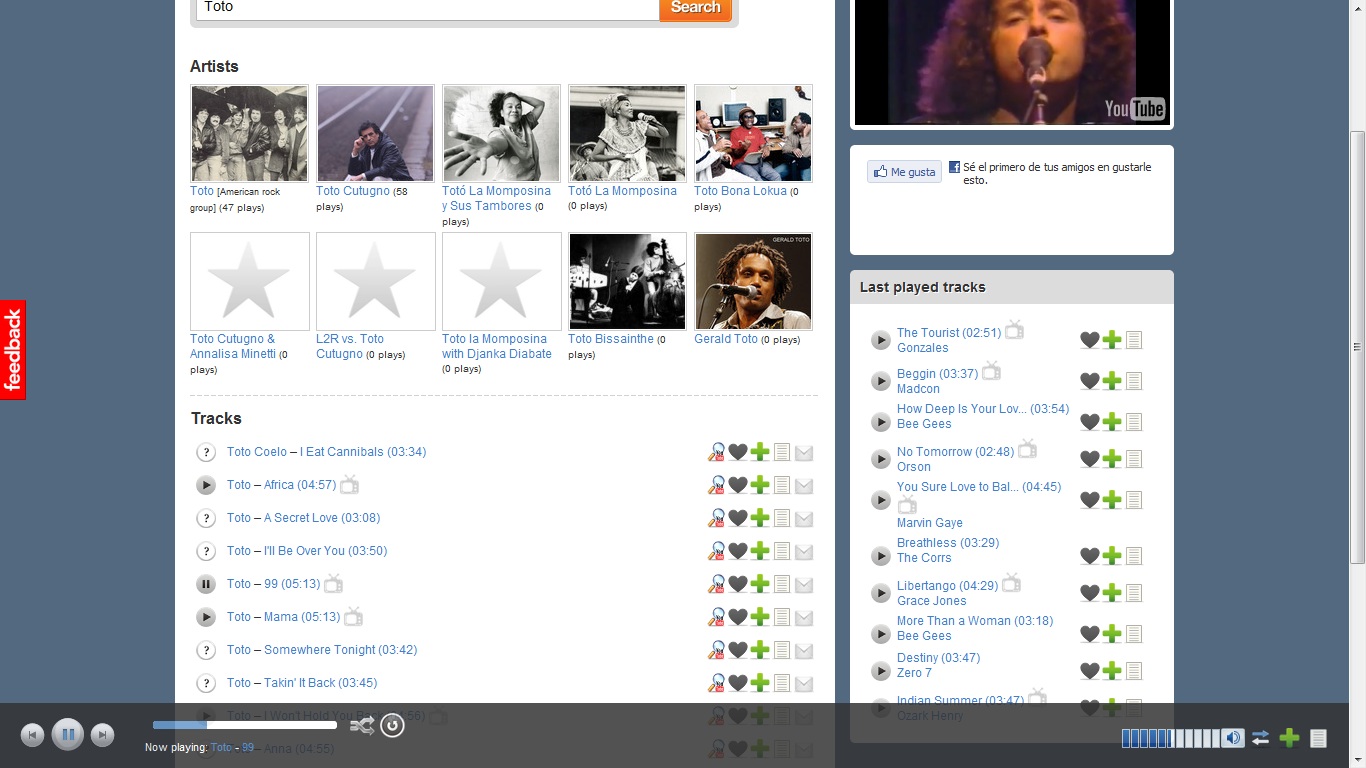The width and height of the screenshot is (1366, 768).
Task: Skip to the next track in the player bar
Action: pos(102,735)
